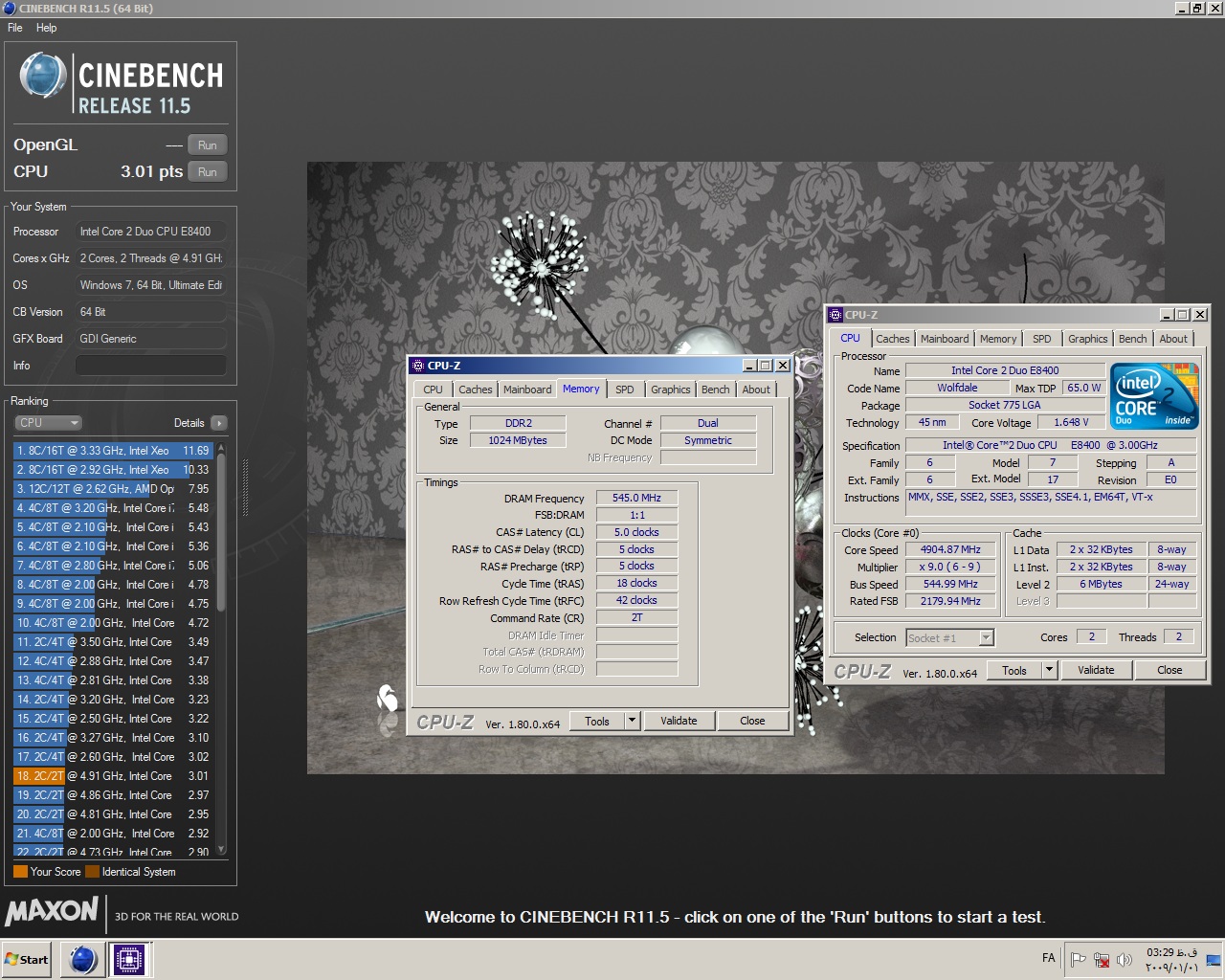The image size is (1225, 980).
Task: Click the network tray icon
Action: (1102, 959)
